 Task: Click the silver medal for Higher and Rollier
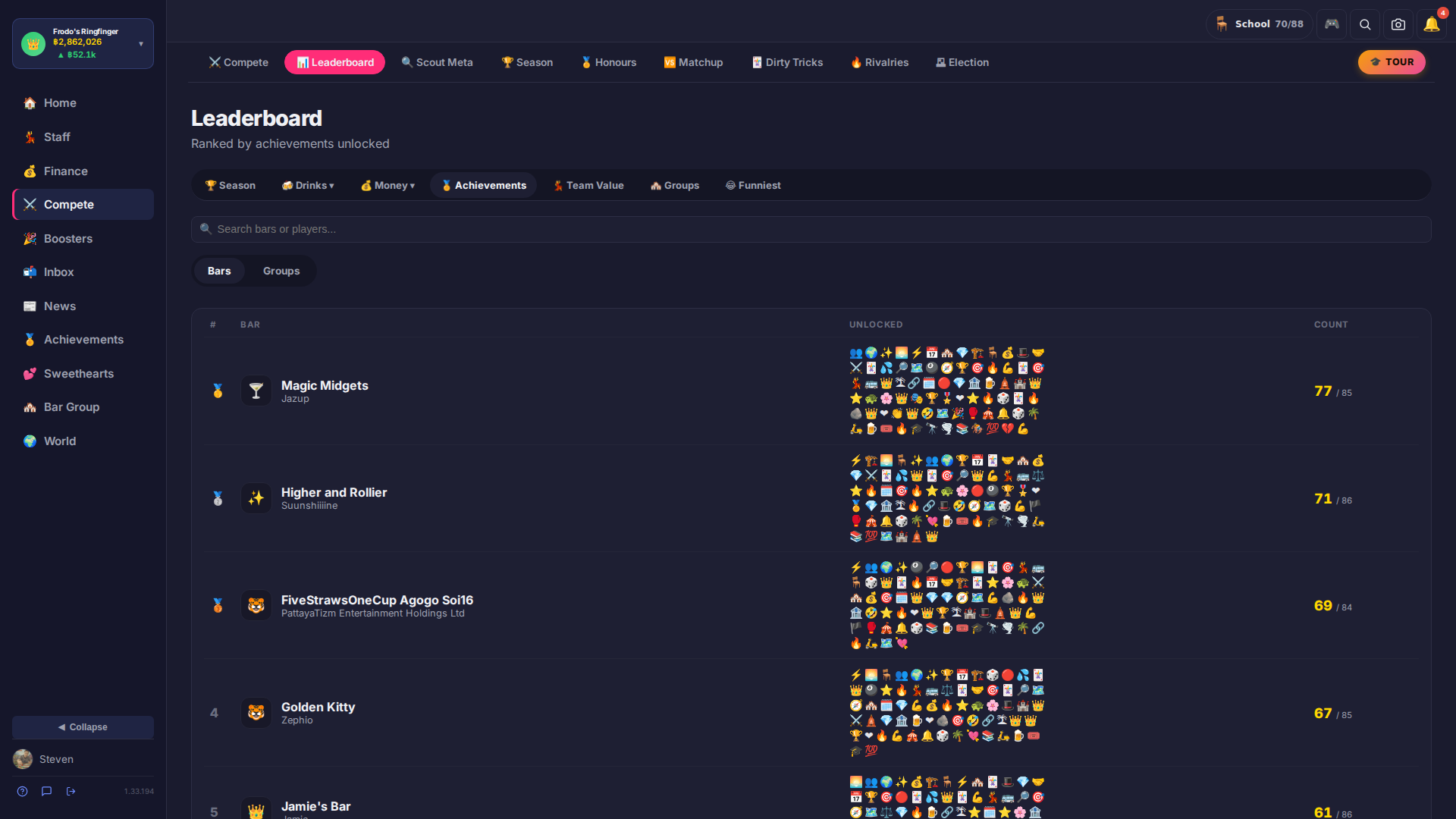click(218, 498)
